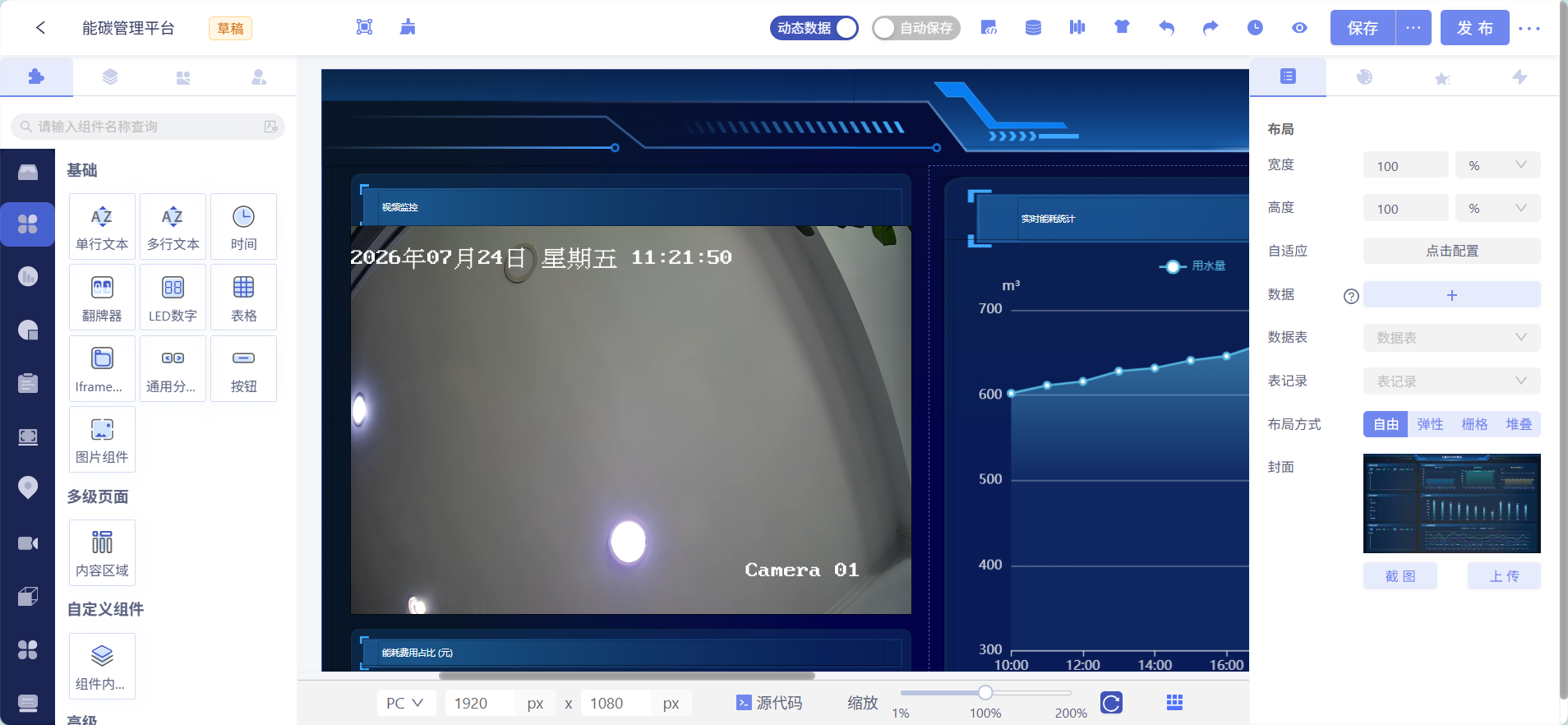Open the 表记录 dropdown
1568x725 pixels.
[1451, 381]
